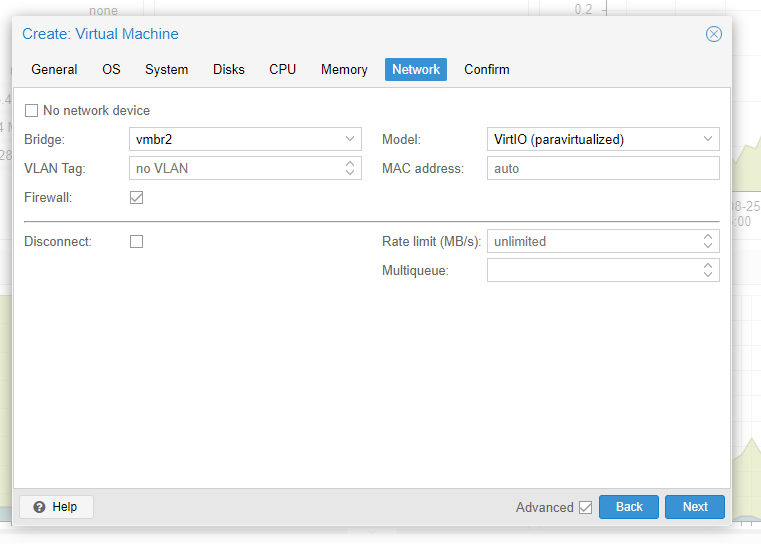Toggle the Firewall checkbox
The height and width of the screenshot is (544, 761).
[137, 198]
